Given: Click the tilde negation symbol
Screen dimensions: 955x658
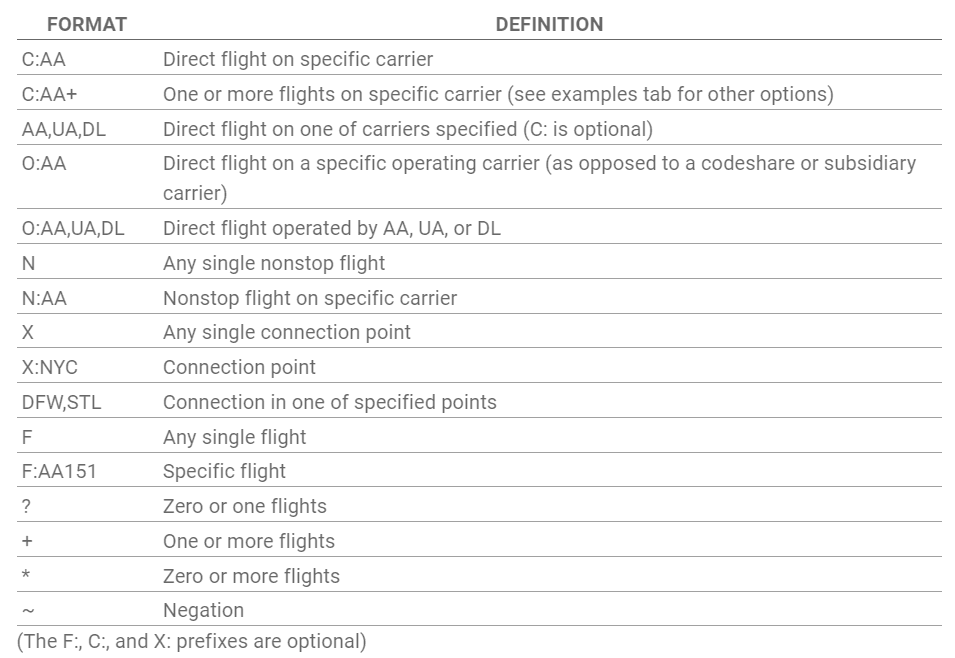Looking at the screenshot, I should click(26, 611).
